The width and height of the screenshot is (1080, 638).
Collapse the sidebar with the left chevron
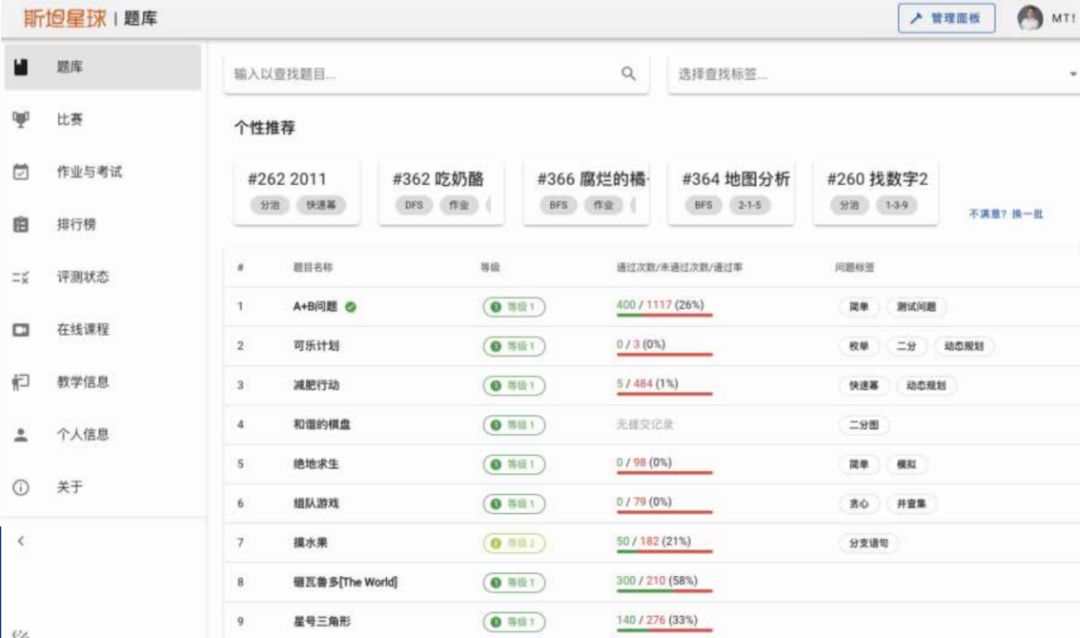click(x=21, y=541)
